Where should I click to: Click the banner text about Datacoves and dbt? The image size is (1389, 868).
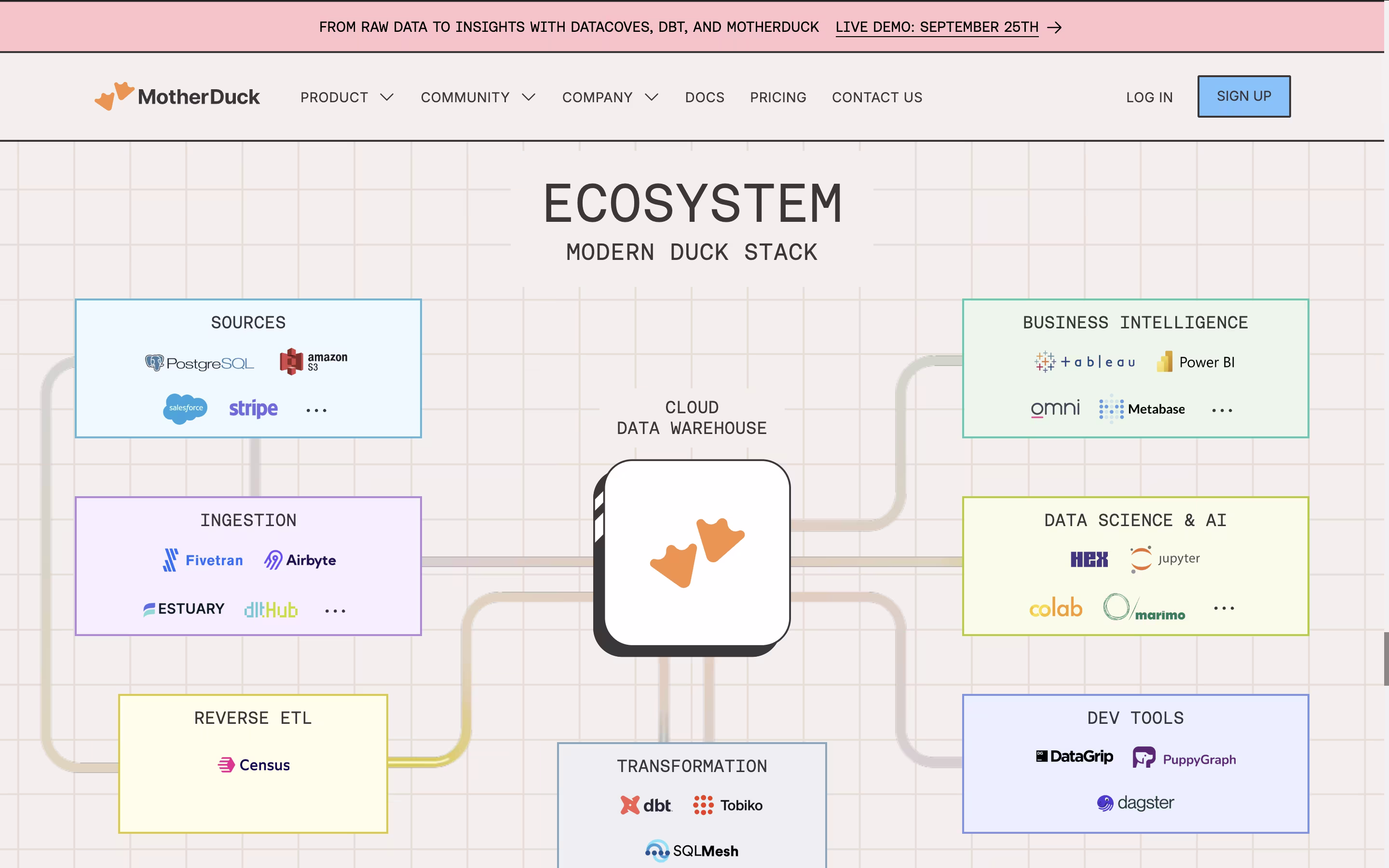pyautogui.click(x=569, y=27)
